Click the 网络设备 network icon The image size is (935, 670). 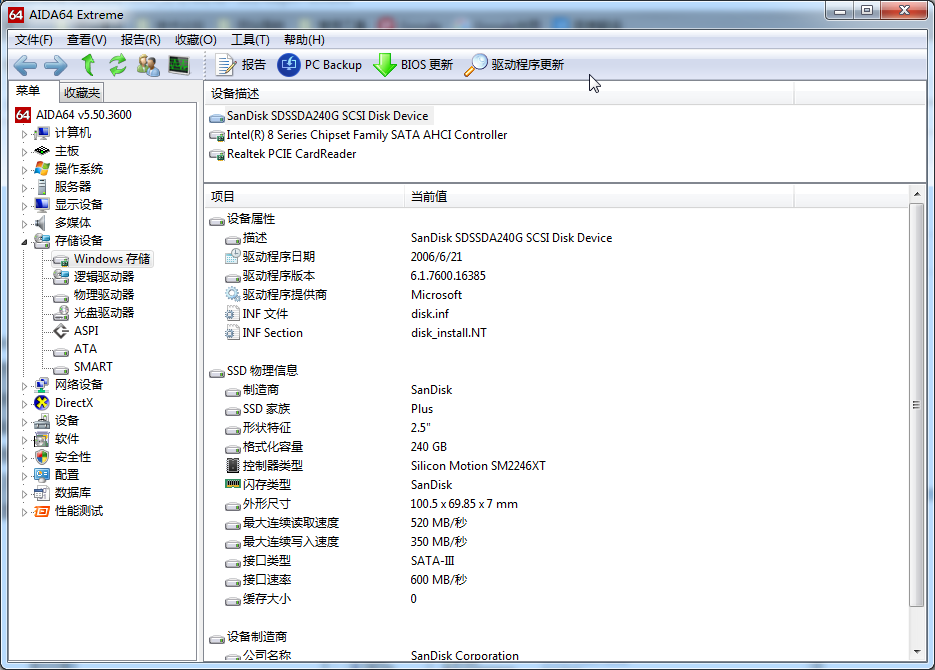point(42,385)
